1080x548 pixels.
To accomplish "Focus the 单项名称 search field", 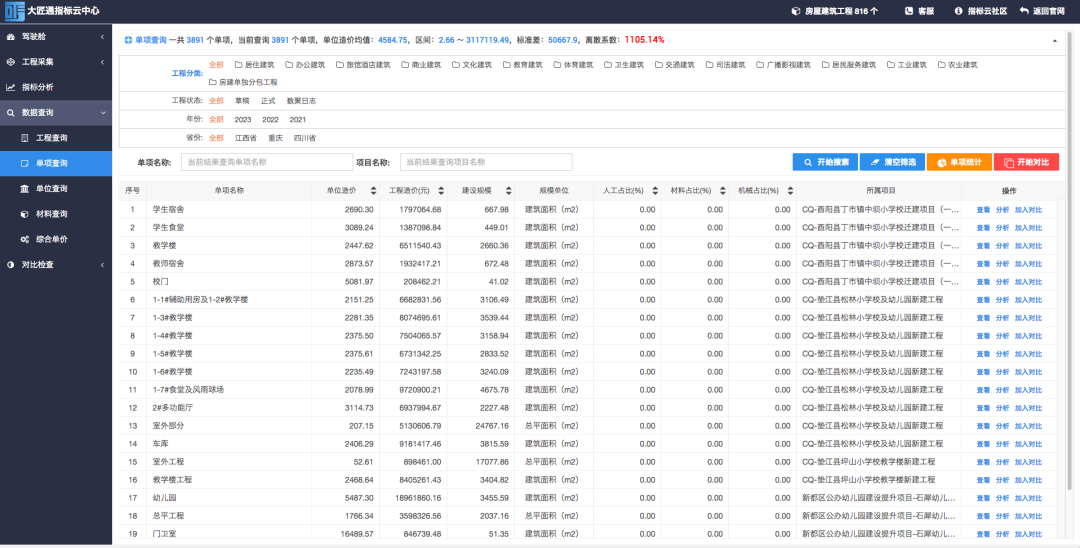I will pos(267,162).
